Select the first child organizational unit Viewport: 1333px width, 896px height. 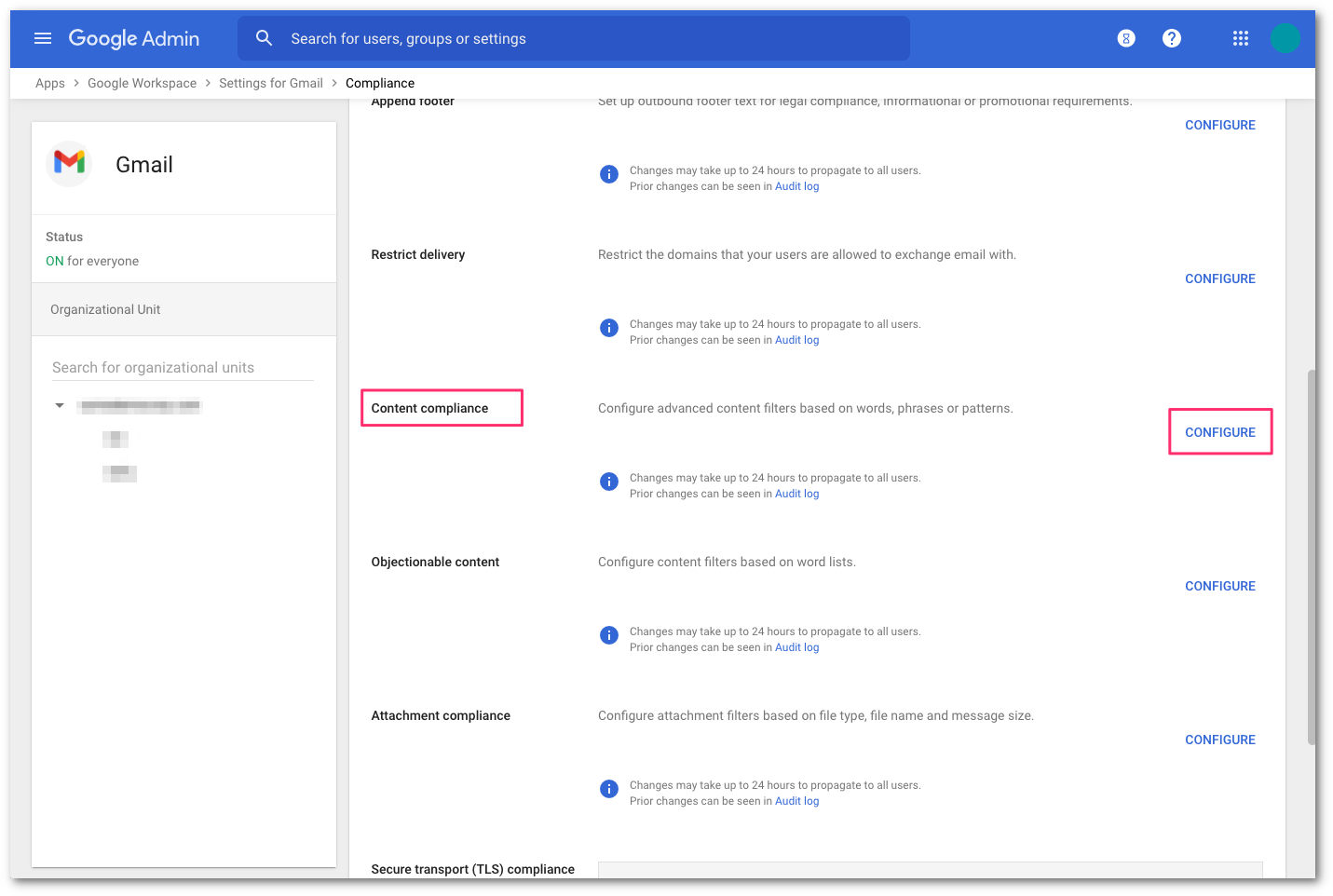(x=116, y=439)
